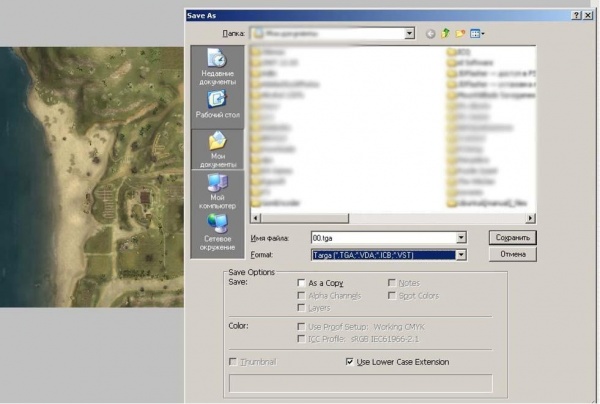The height and width of the screenshot is (404, 600).
Task: Click the Help question mark button
Action: [576, 15]
